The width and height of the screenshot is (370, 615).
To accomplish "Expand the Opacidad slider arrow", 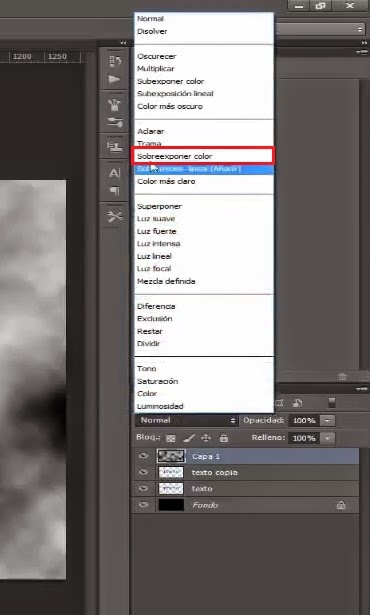I will 327,420.
